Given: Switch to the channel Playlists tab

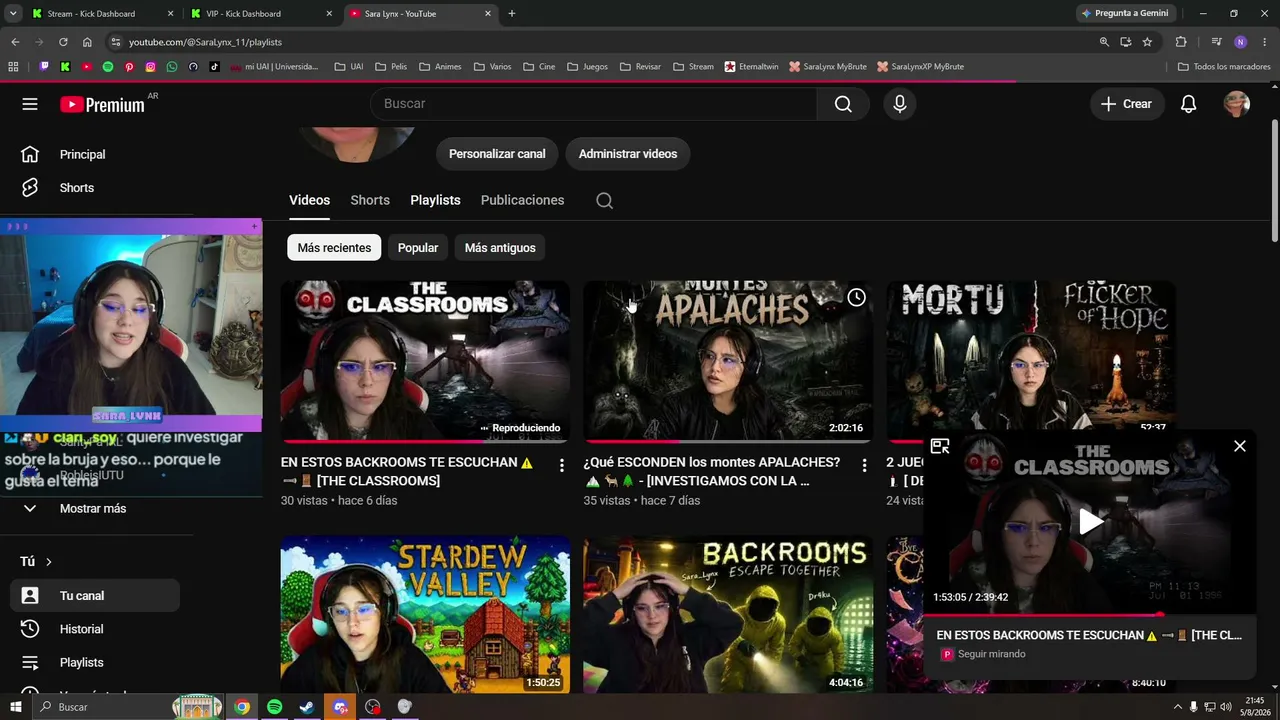Looking at the screenshot, I should click(x=435, y=200).
